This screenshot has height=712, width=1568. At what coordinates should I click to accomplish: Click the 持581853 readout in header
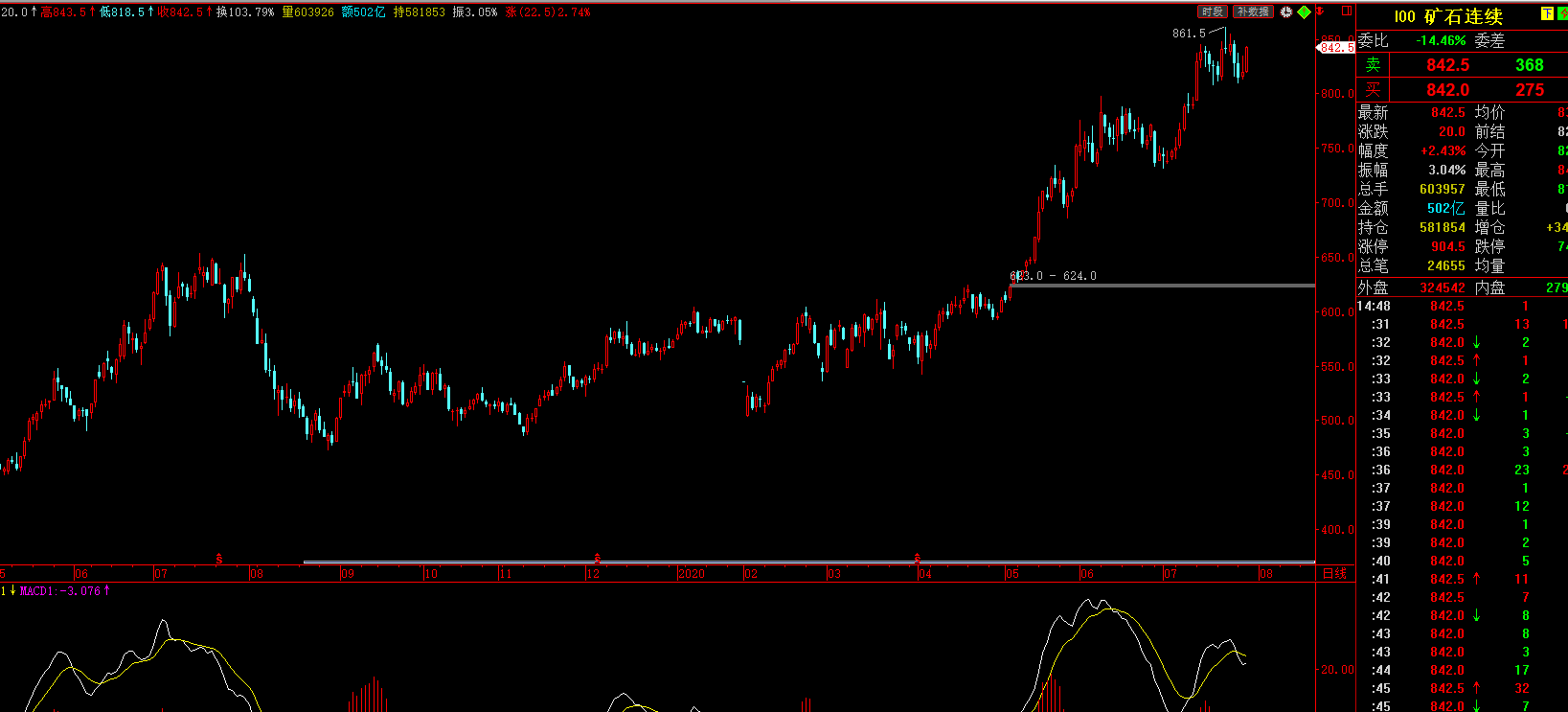click(x=420, y=12)
